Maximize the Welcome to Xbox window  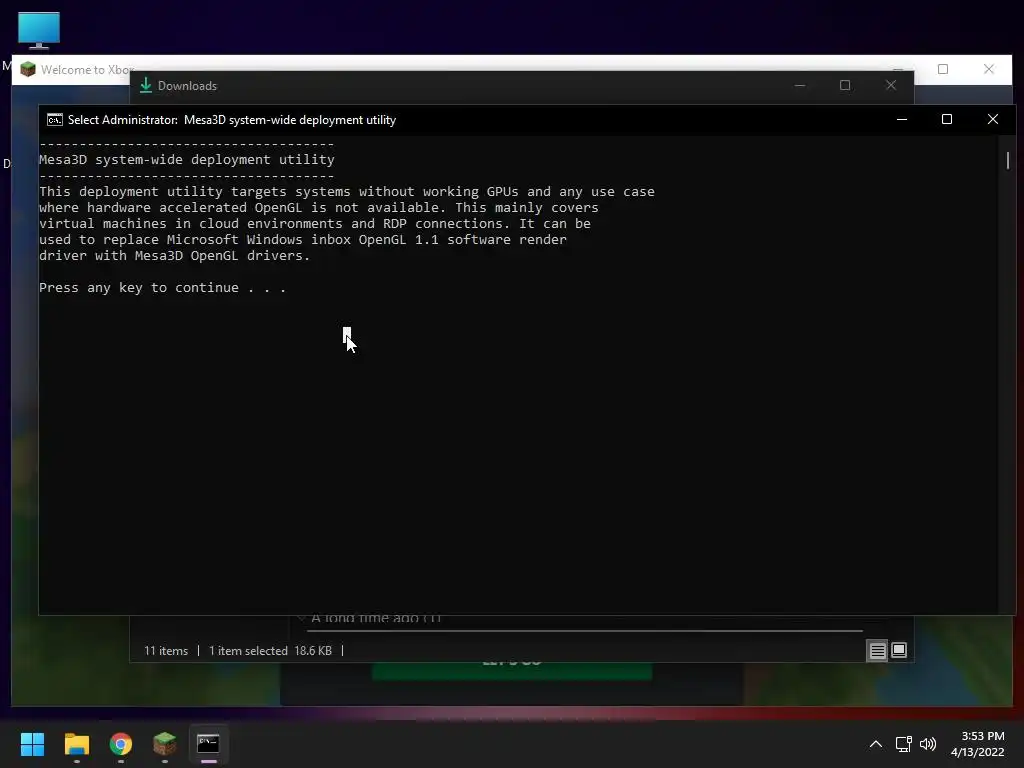click(x=943, y=69)
